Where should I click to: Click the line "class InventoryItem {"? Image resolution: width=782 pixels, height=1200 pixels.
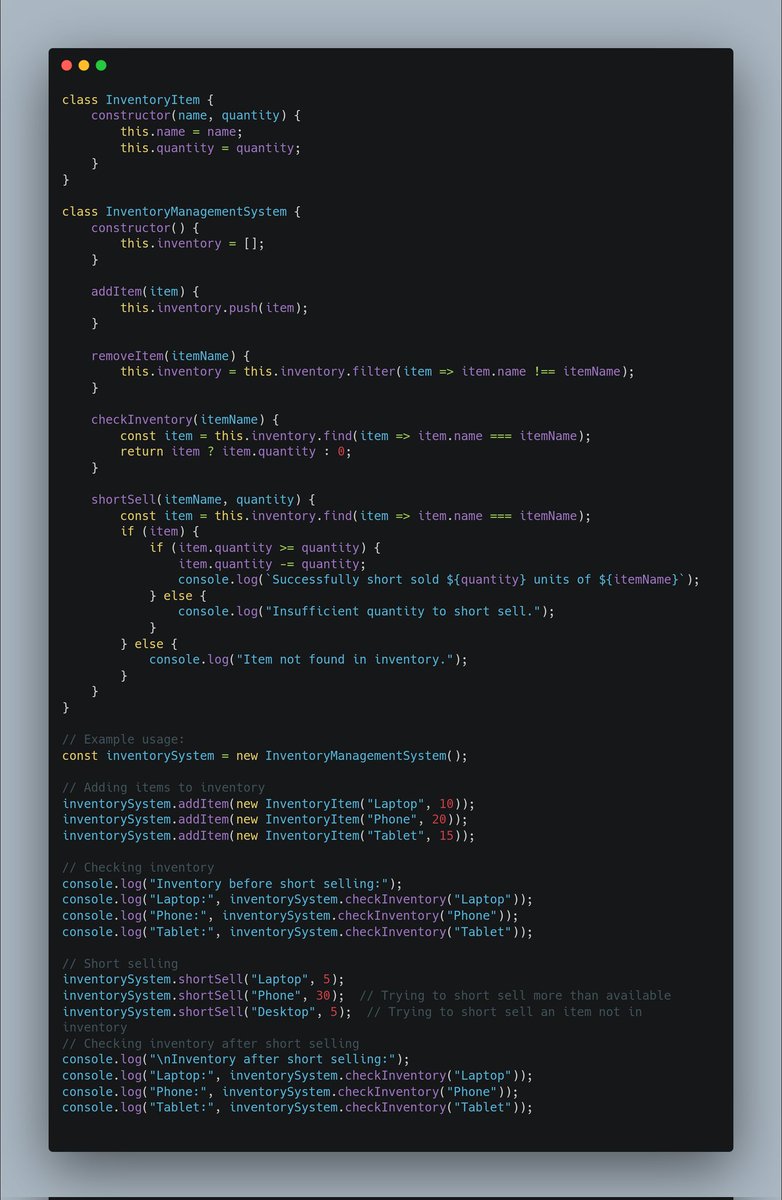coord(138,100)
